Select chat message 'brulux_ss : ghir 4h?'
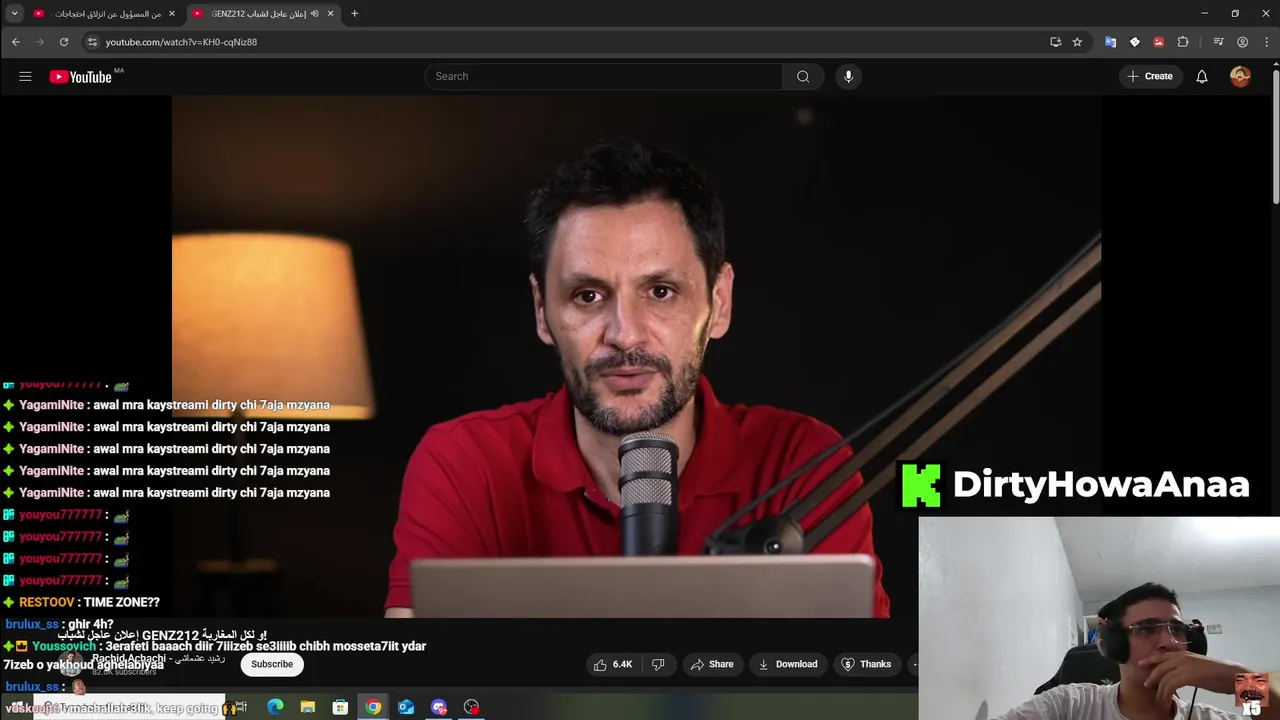1280x720 pixels. coord(59,624)
